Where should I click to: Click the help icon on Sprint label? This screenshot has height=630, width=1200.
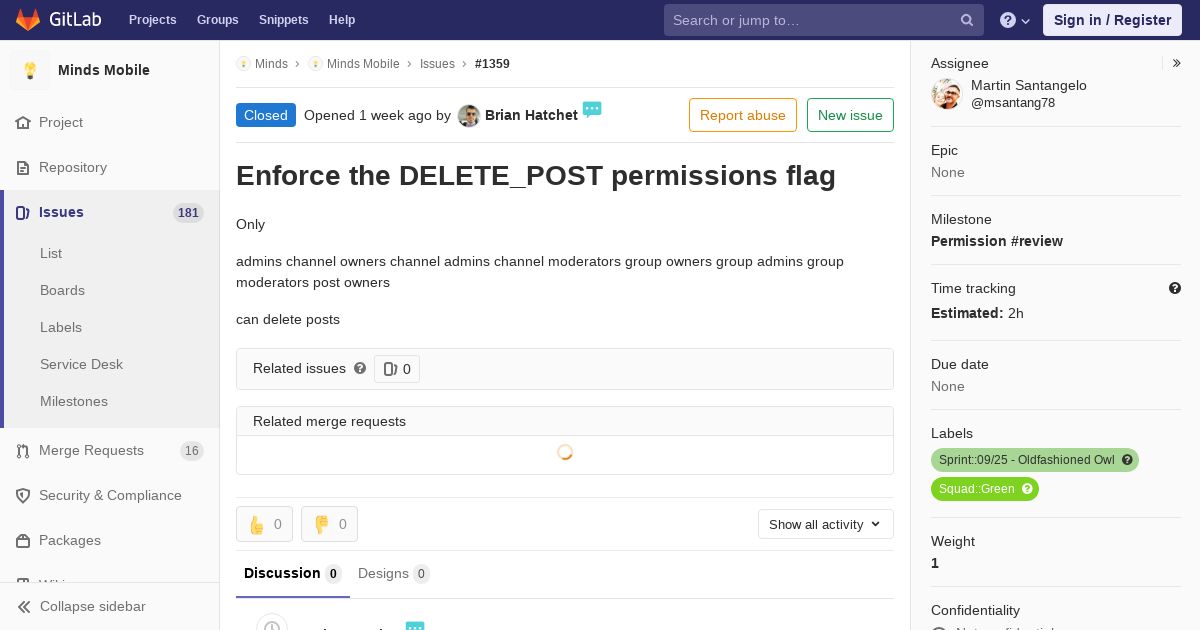click(x=1127, y=460)
